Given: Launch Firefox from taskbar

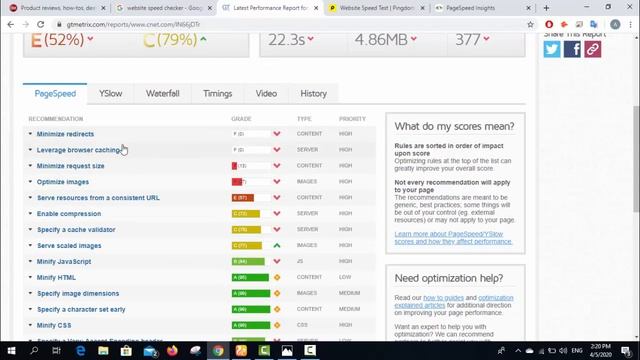Looking at the screenshot, I should pyautogui.click(x=172, y=351).
